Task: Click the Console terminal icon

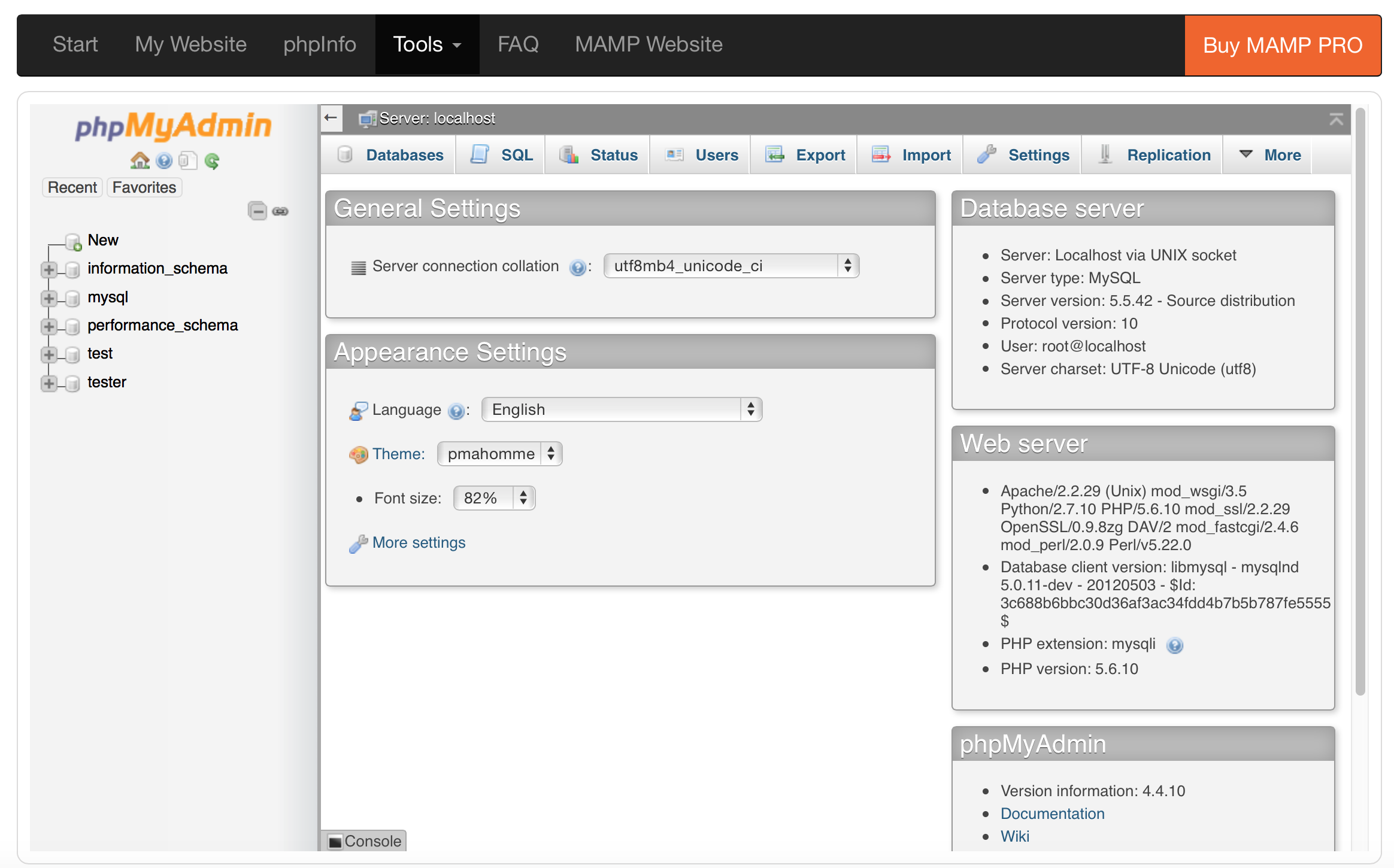Action: pos(335,841)
